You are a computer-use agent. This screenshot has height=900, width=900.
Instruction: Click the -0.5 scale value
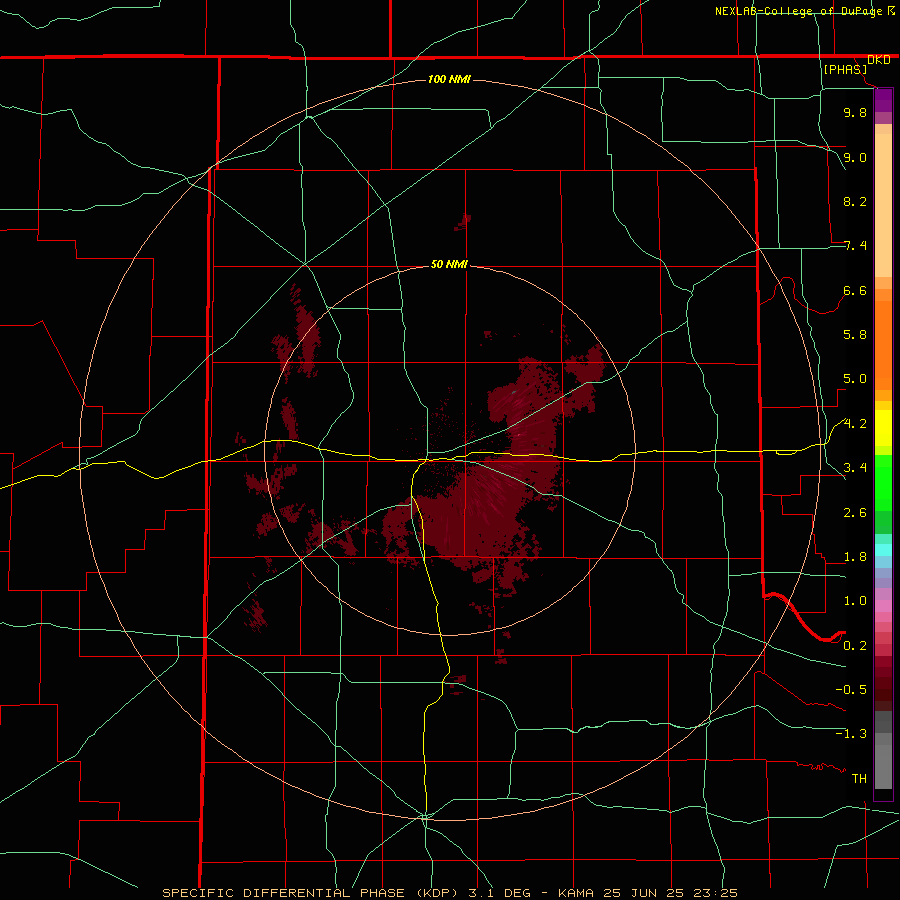pos(851,690)
